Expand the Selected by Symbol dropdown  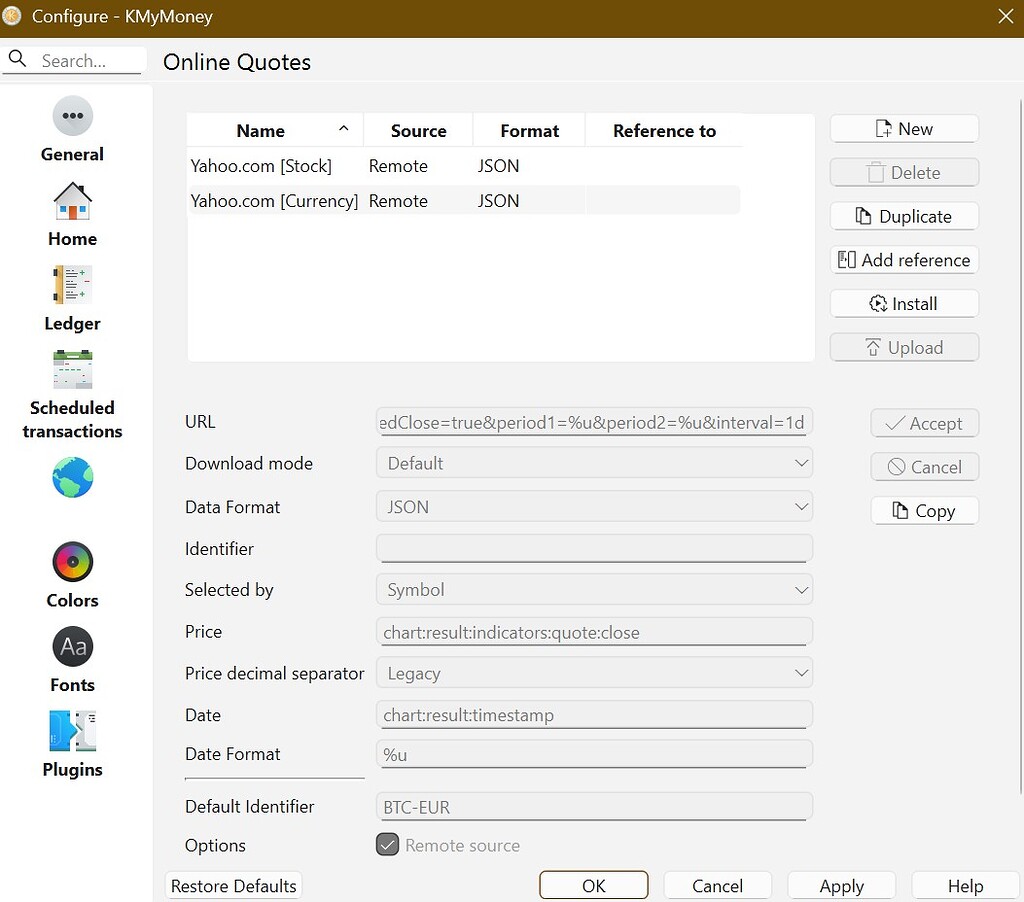[594, 590]
